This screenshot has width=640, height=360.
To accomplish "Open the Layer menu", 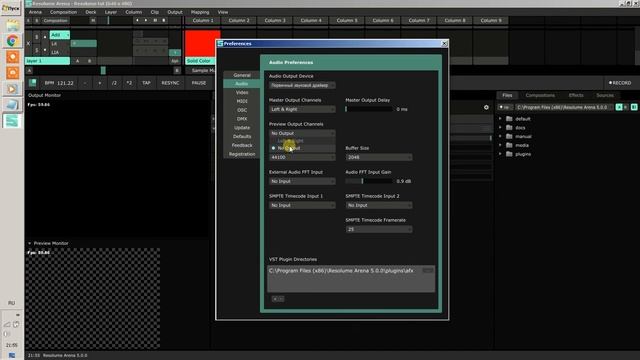I will [111, 12].
